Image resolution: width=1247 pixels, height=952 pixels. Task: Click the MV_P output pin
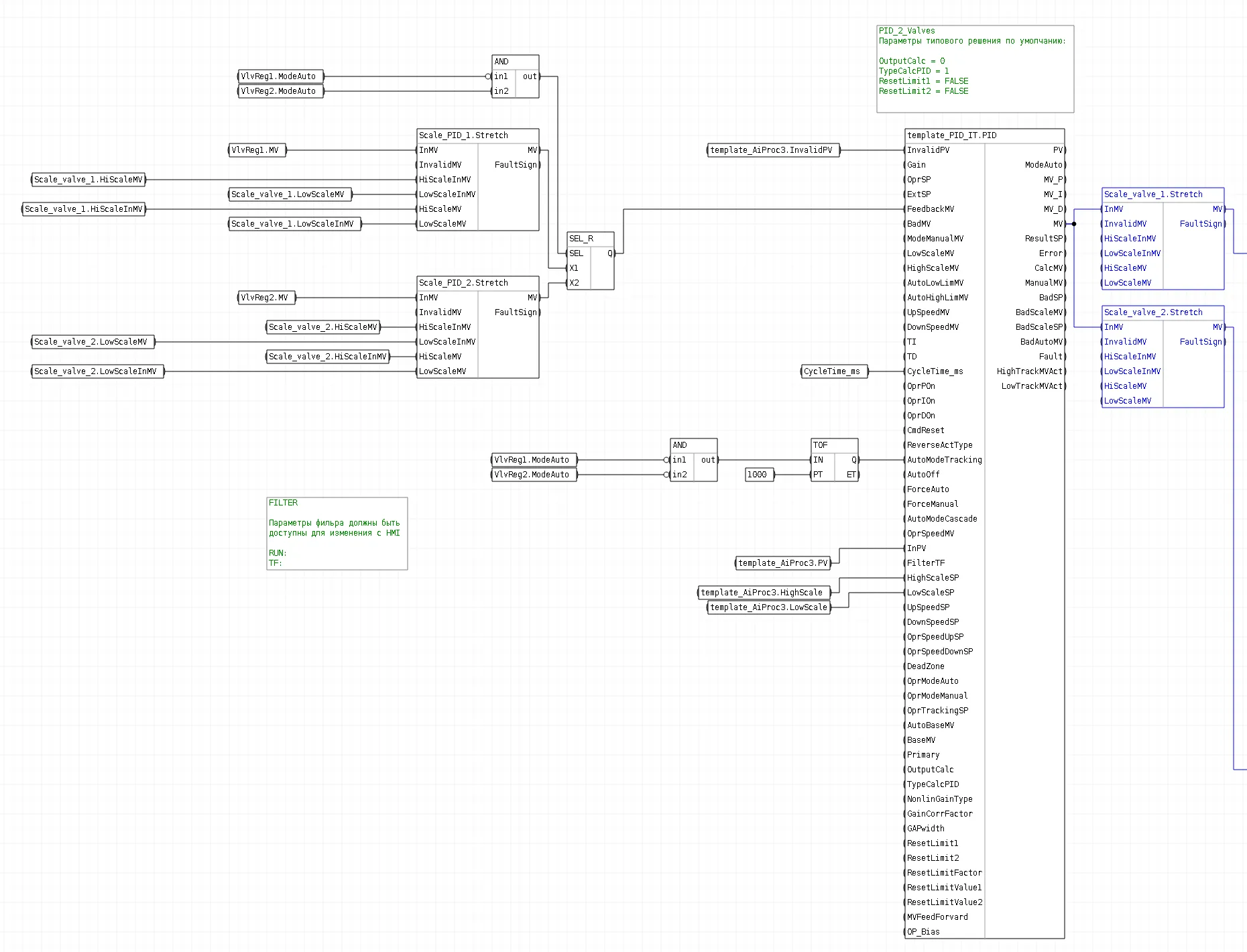1054,180
